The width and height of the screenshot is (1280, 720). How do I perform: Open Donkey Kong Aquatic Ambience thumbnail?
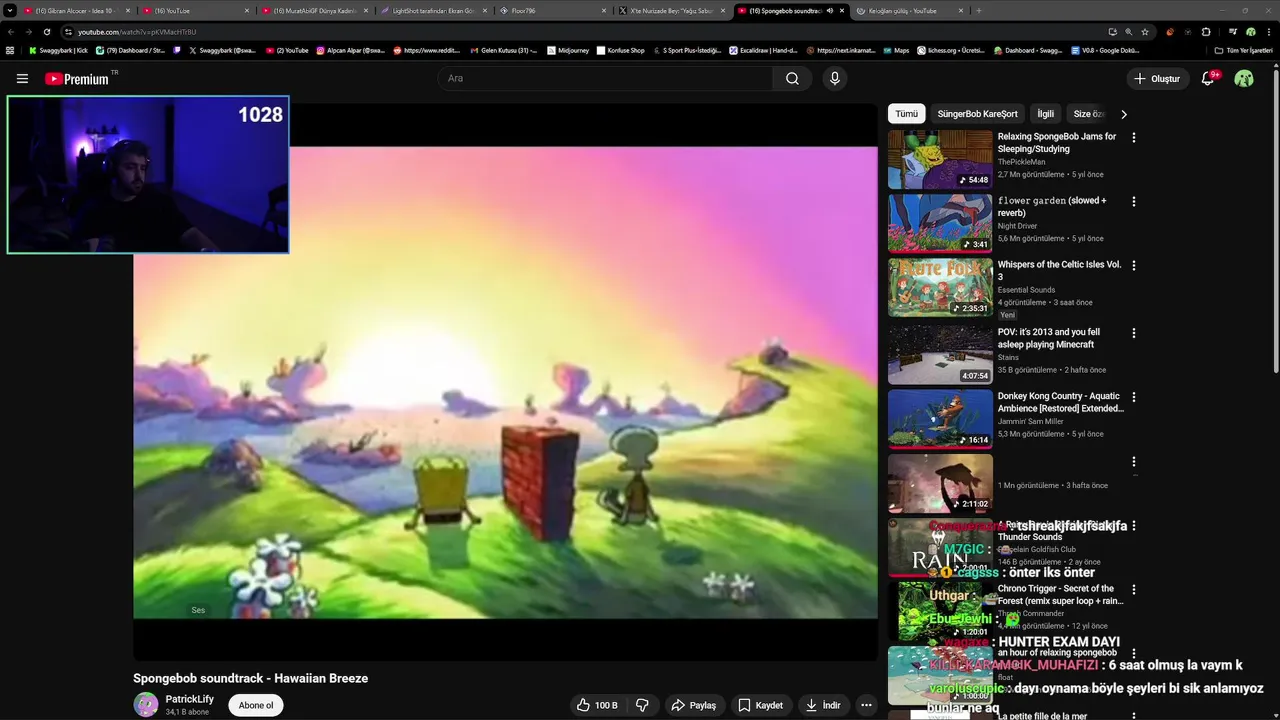(940, 419)
